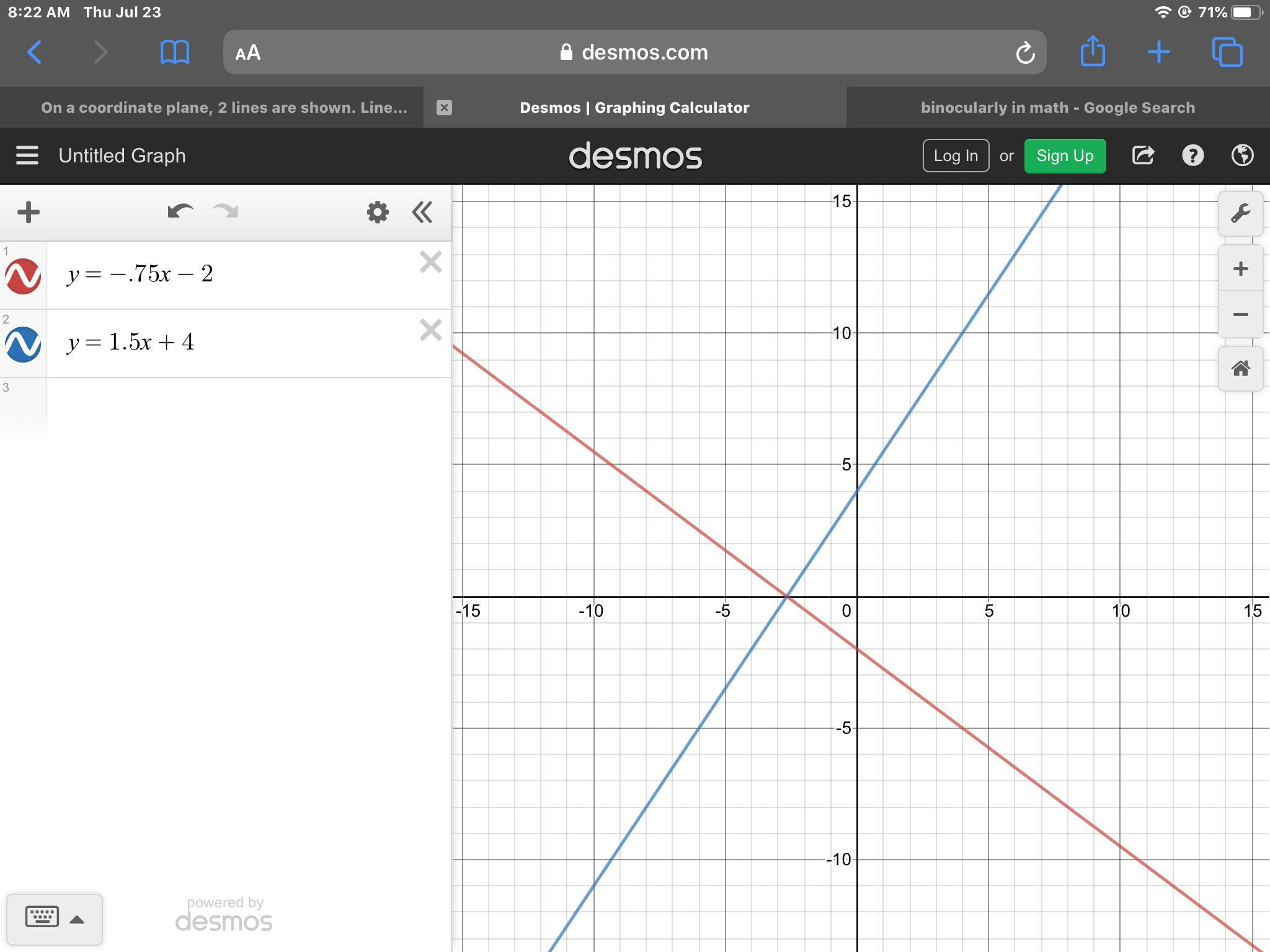Click the Log In button
Screen dimensions: 1270x952
point(955,156)
